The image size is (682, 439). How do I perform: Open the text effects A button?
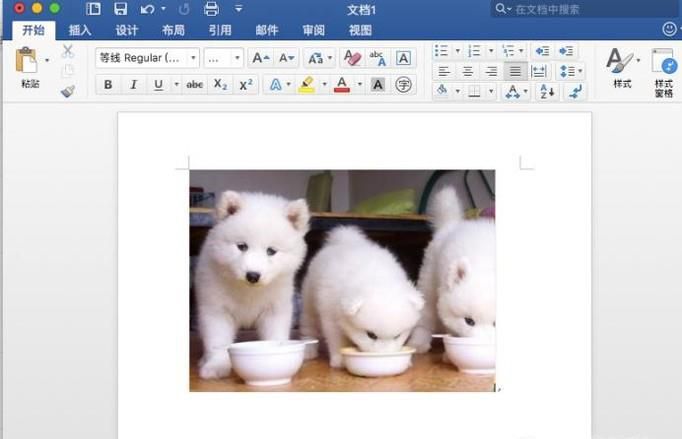click(x=276, y=84)
